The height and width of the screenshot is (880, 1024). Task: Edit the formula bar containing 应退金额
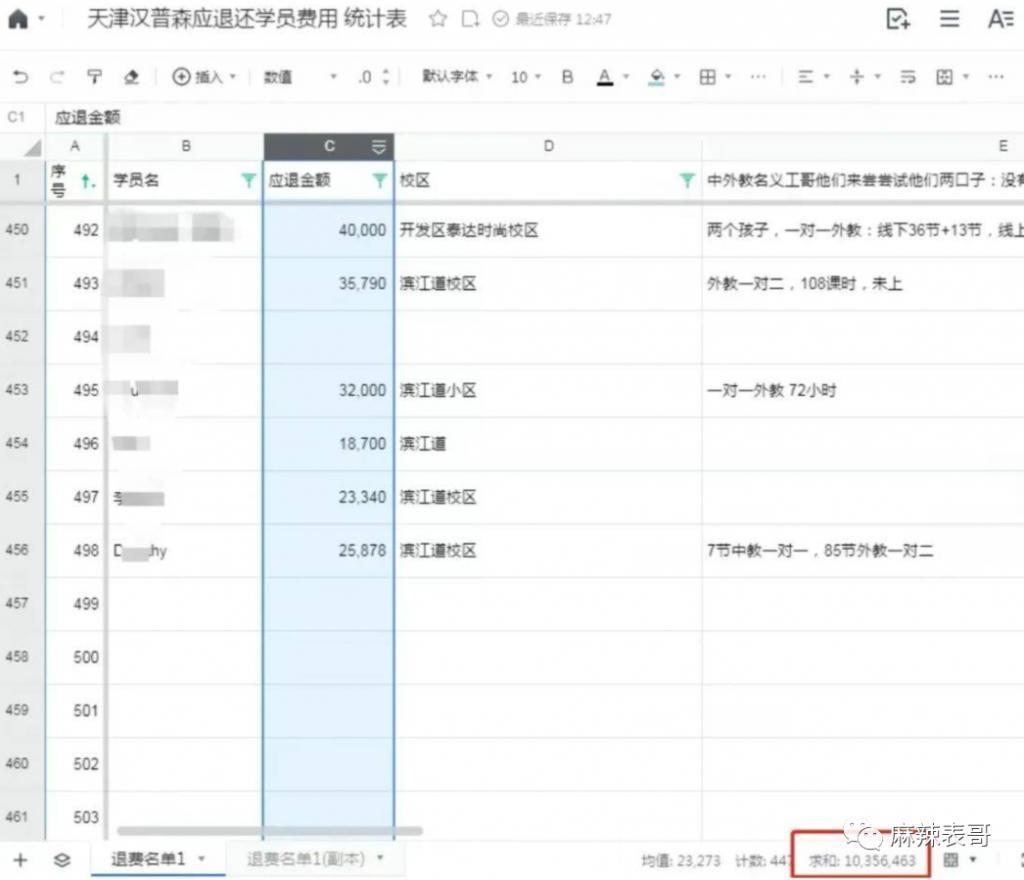536,118
